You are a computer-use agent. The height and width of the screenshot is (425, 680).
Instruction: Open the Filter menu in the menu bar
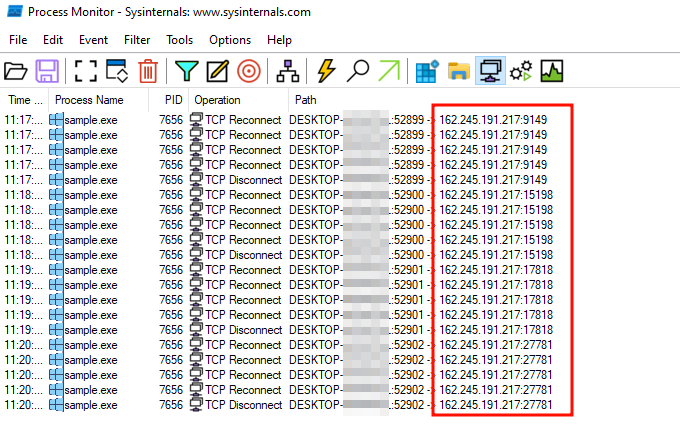pyautogui.click(x=136, y=40)
